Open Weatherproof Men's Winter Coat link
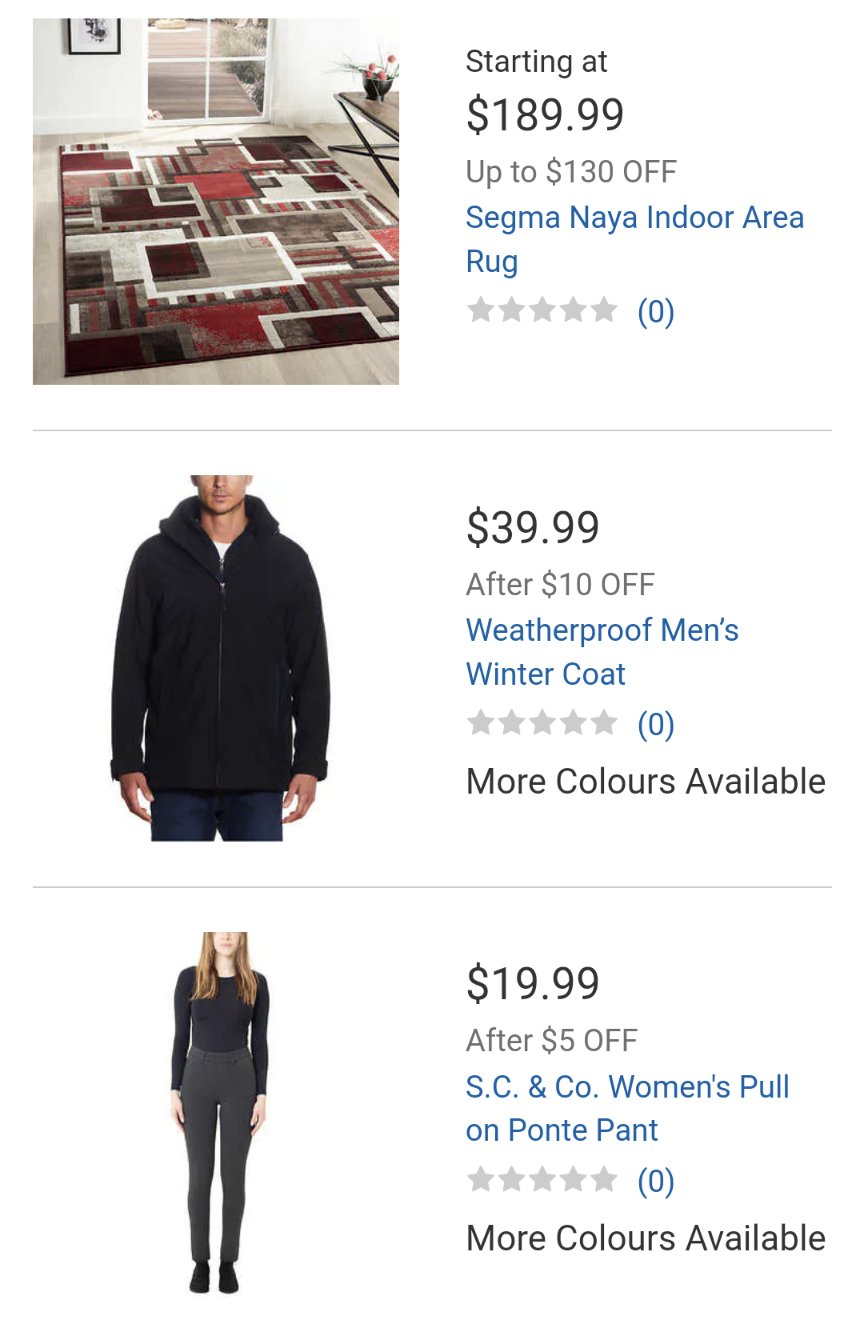 [x=602, y=652]
